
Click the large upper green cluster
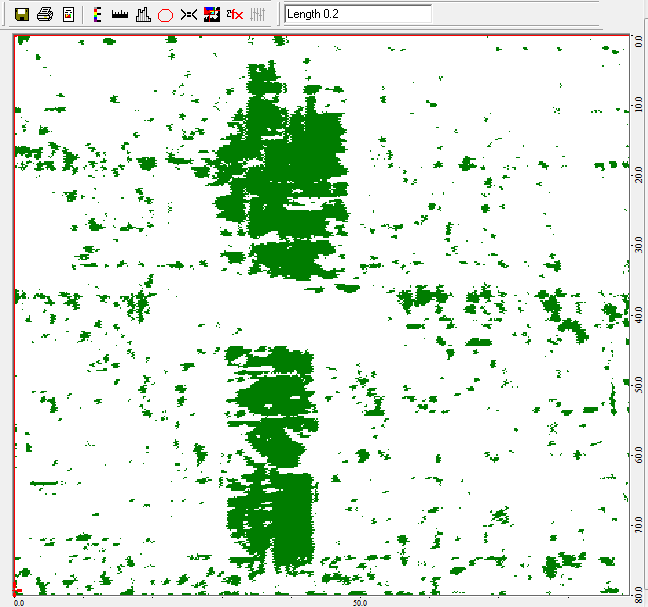[285, 170]
